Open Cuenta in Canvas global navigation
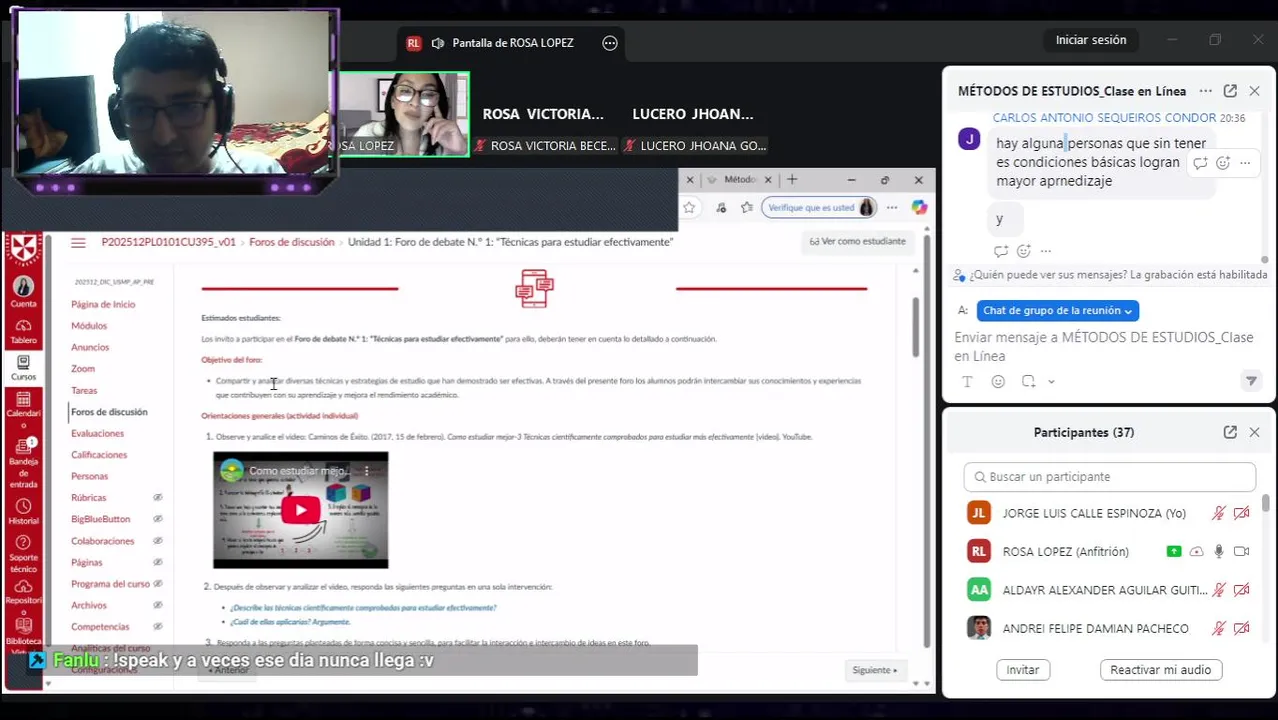This screenshot has height=720, width=1278. [23, 292]
